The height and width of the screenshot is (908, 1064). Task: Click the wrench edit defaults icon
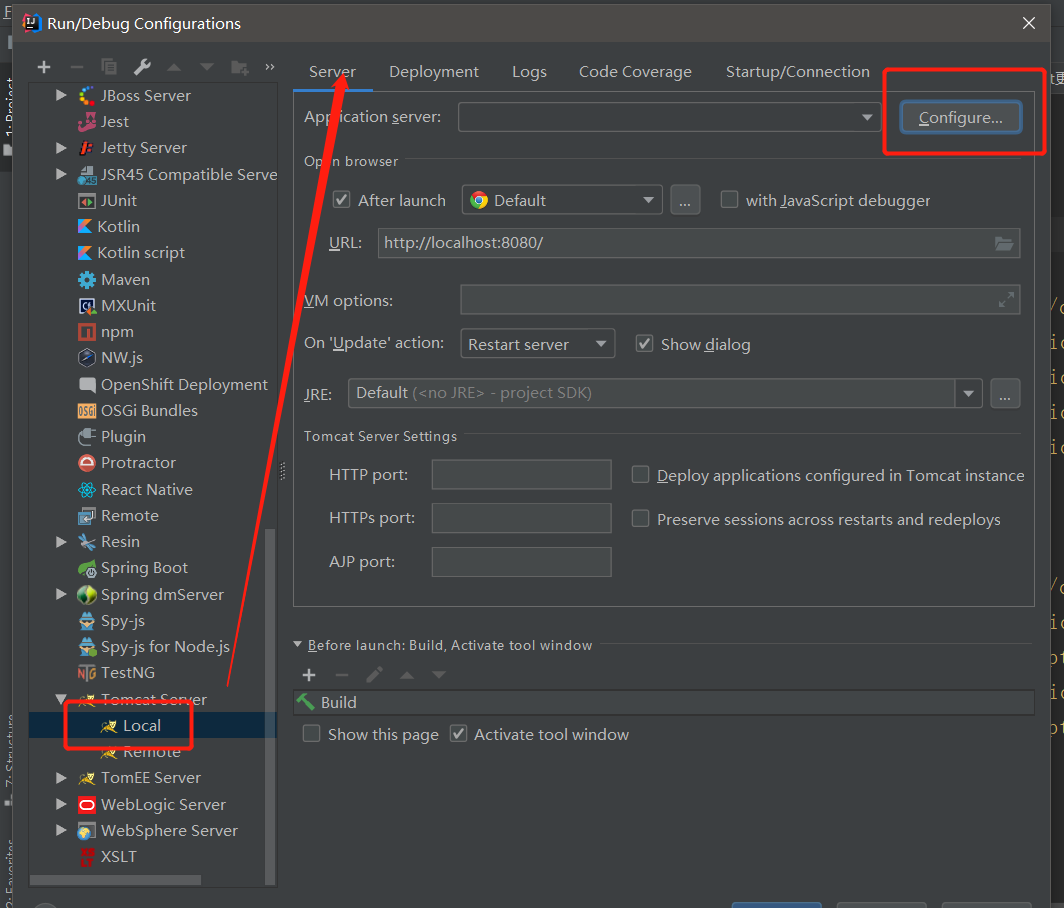(x=142, y=67)
